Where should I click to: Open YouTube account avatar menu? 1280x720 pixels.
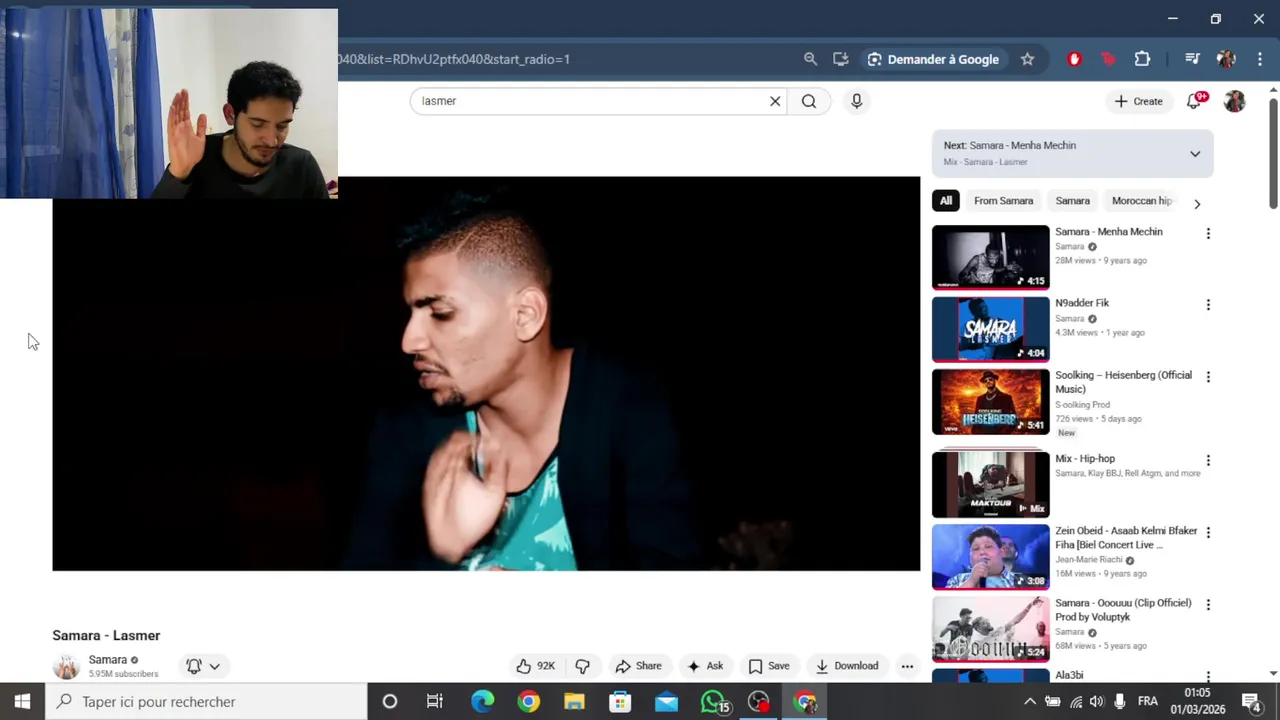(x=1235, y=101)
